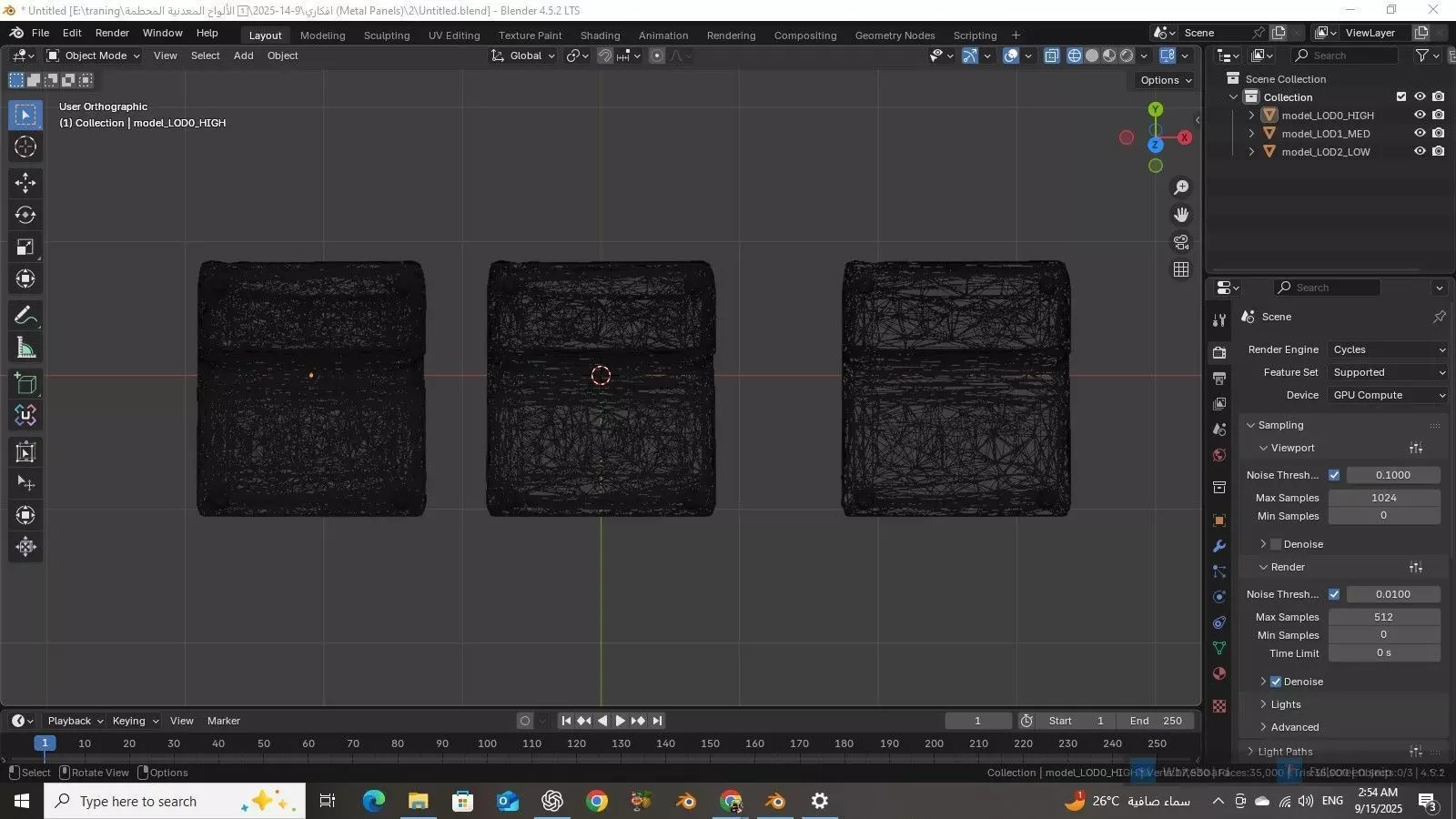Adjust Render Noise Threshold value 0.0100
Screen dimensions: 1456x819
coord(1393,594)
